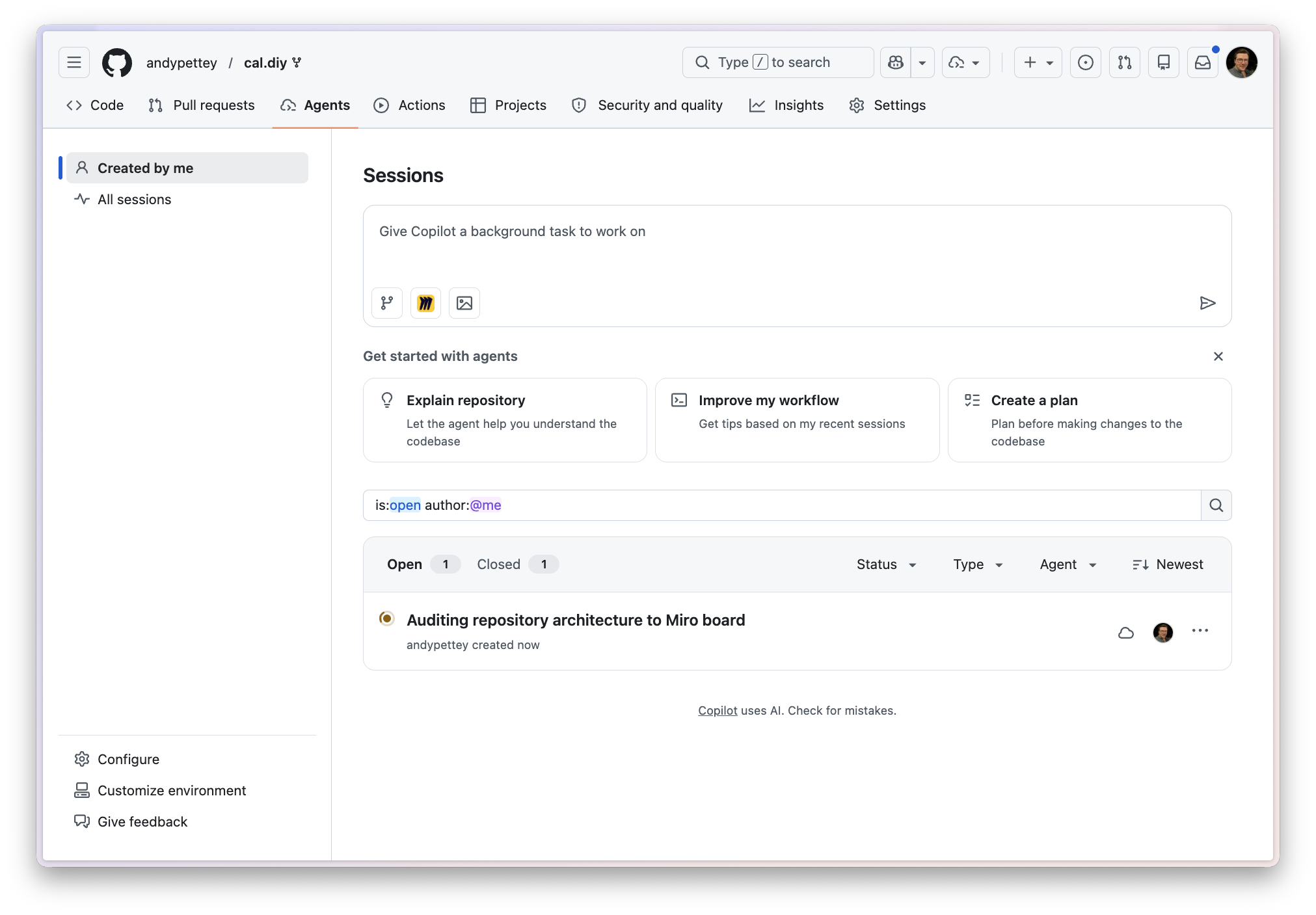Choose the Improve my workflow card

[x=798, y=420]
